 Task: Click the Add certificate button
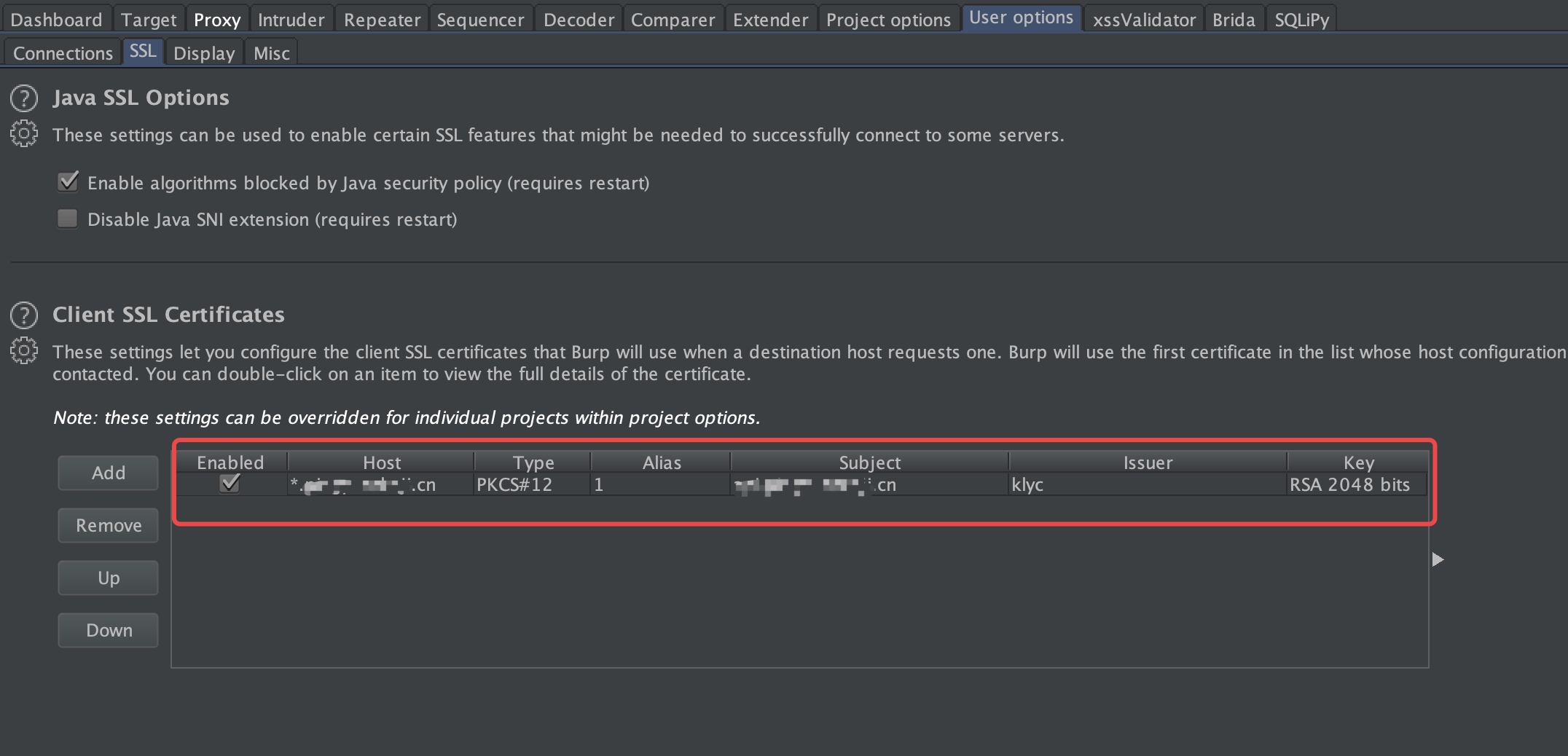(109, 473)
